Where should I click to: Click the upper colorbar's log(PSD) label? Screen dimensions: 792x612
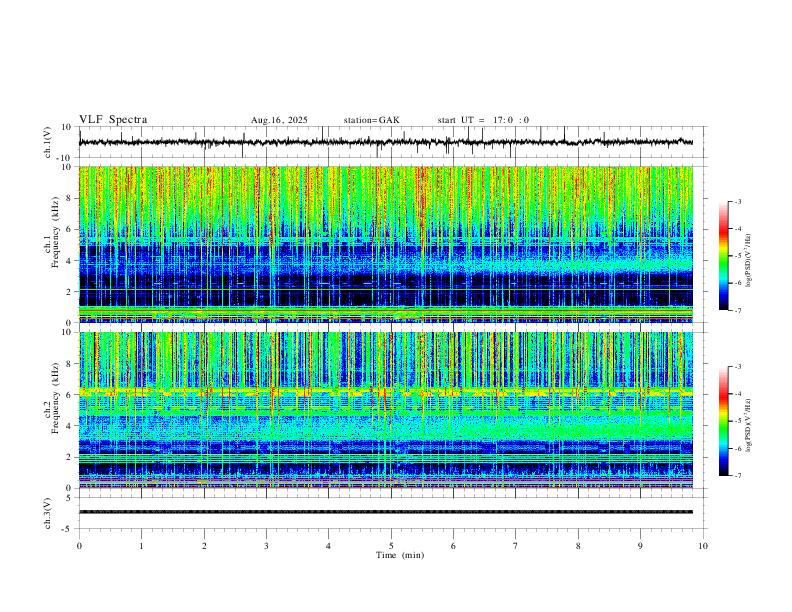tap(749, 261)
